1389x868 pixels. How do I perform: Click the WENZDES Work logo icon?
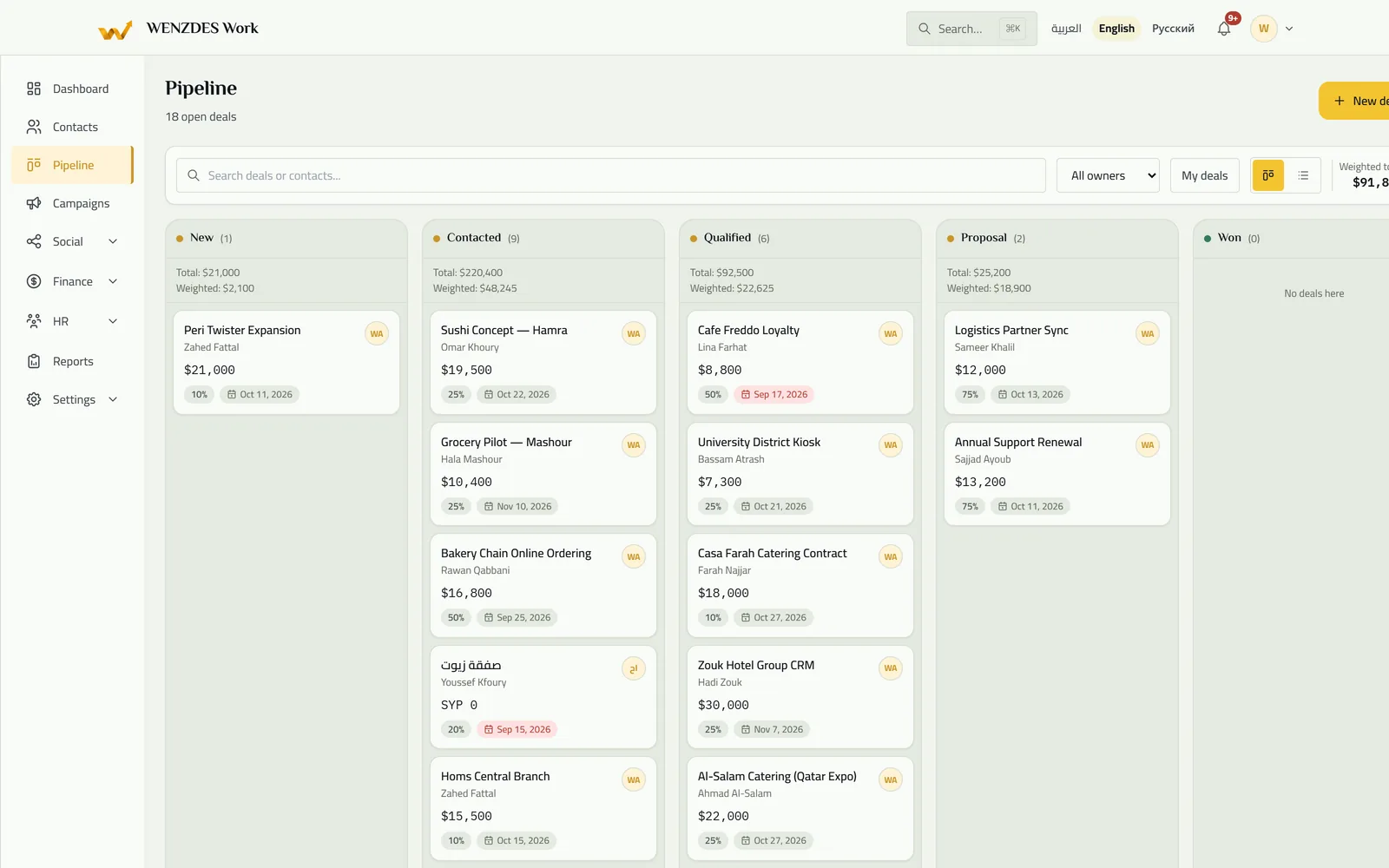tap(115, 30)
